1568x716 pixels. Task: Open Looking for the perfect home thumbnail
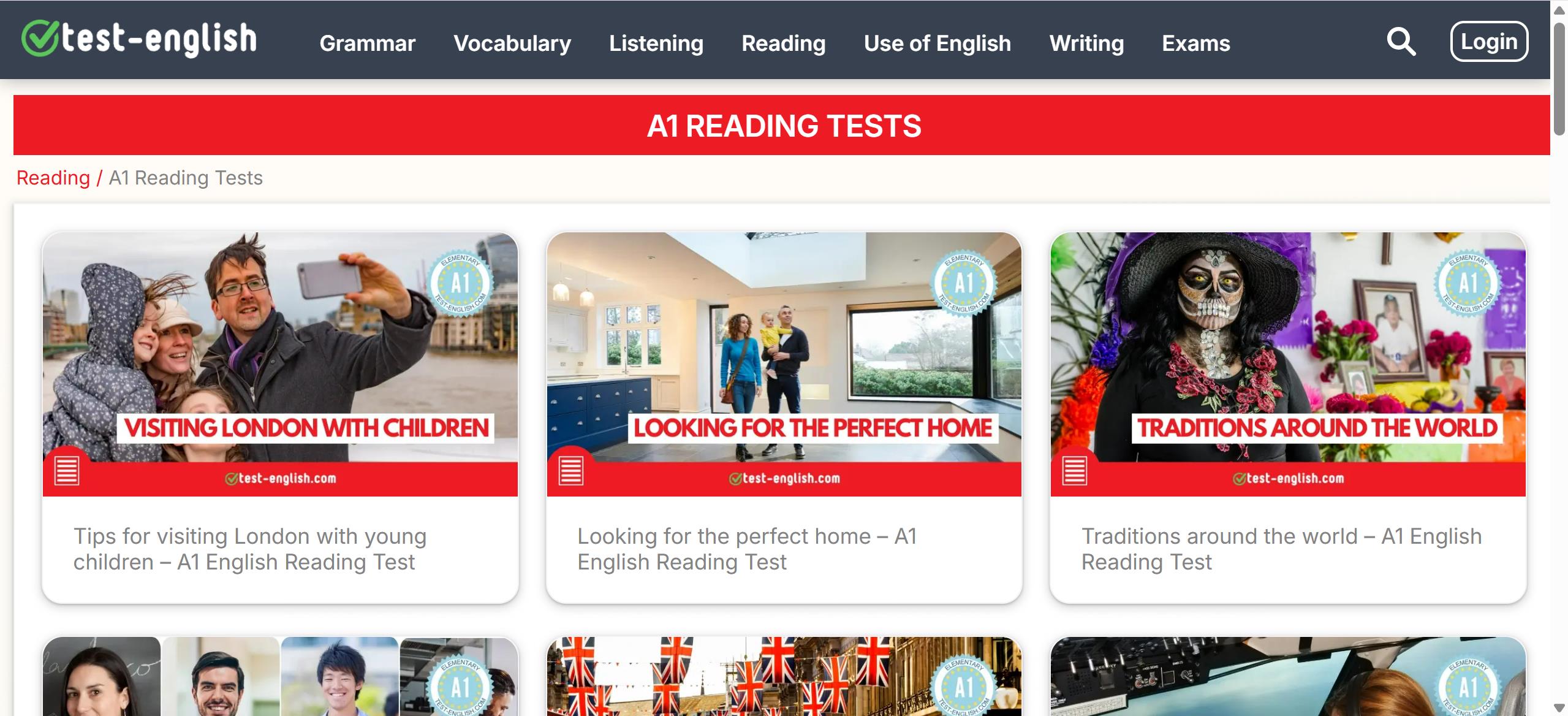tap(784, 364)
